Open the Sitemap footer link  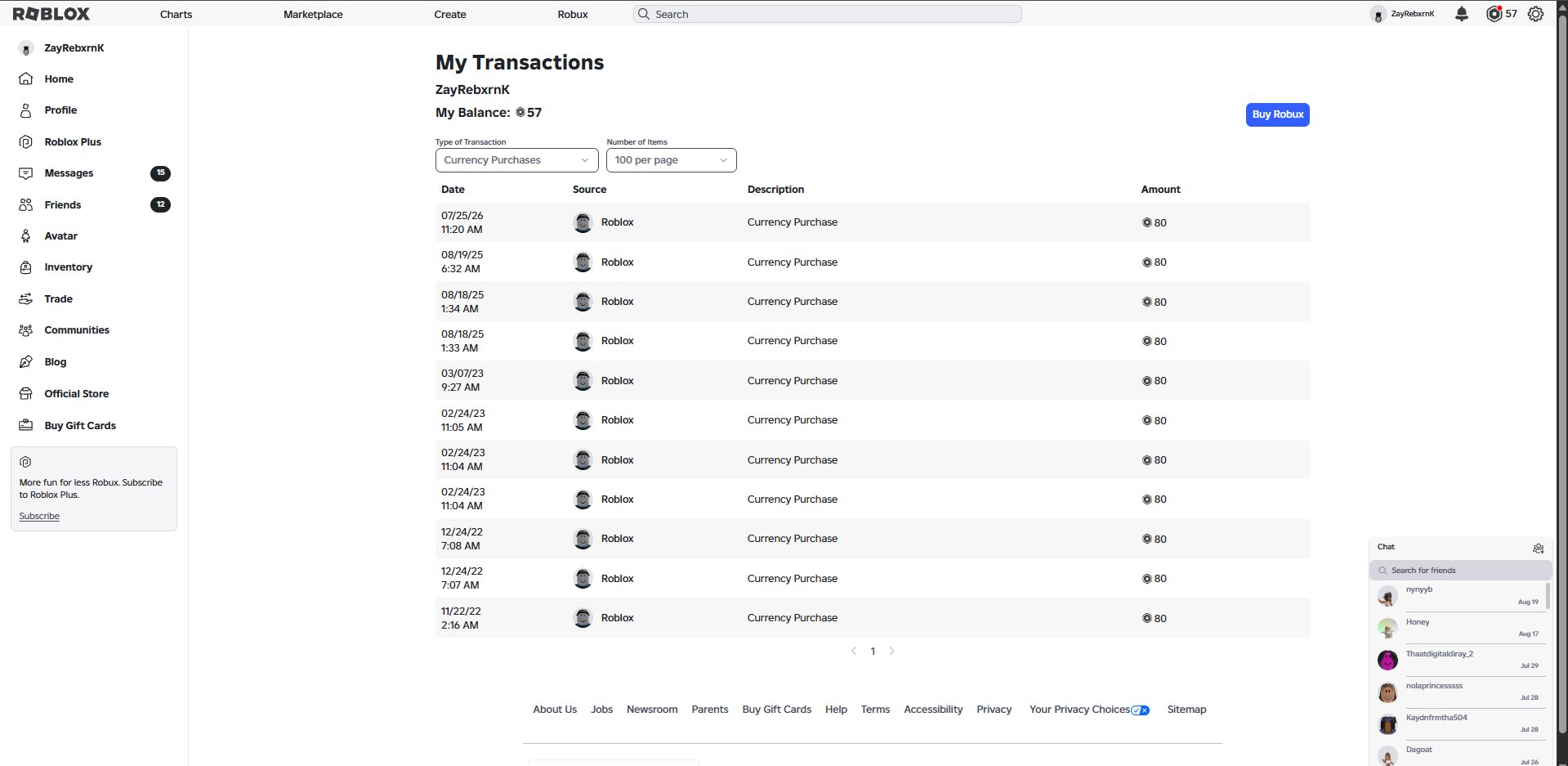(x=1186, y=710)
